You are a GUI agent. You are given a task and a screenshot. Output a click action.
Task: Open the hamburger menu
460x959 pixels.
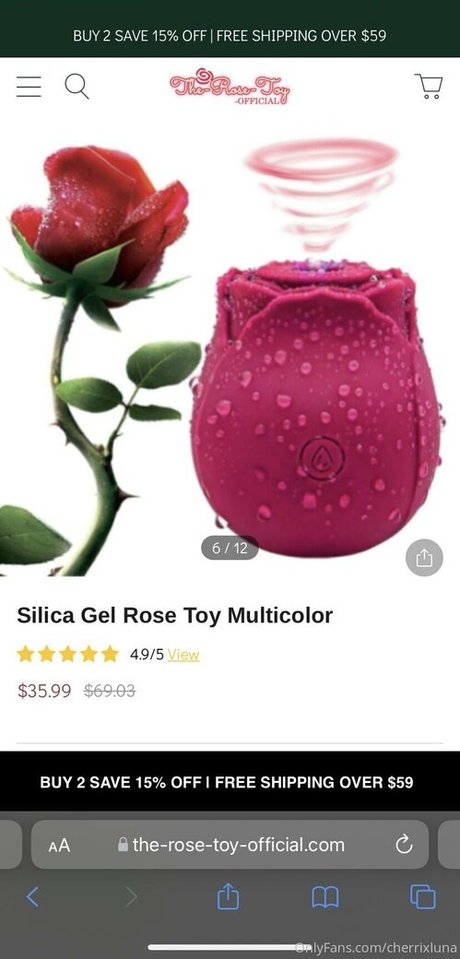pos(29,86)
